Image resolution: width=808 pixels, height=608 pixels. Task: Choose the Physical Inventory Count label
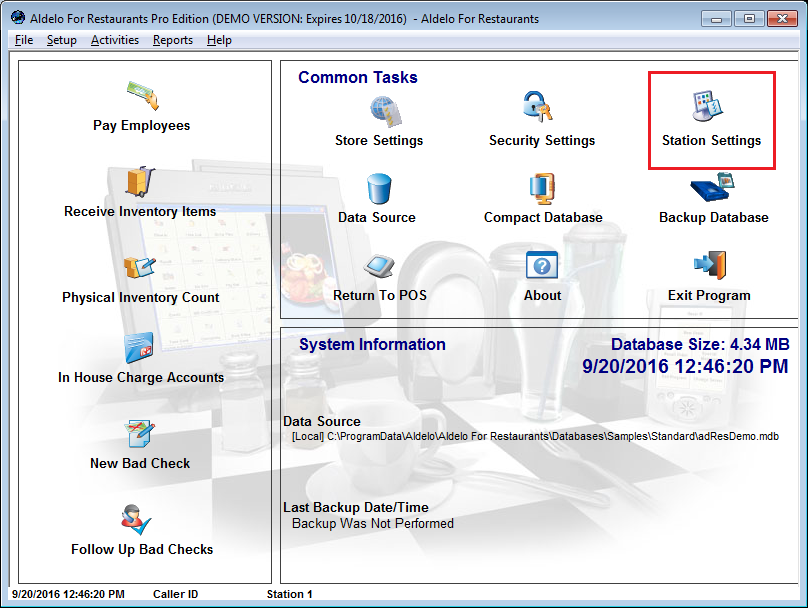141,297
